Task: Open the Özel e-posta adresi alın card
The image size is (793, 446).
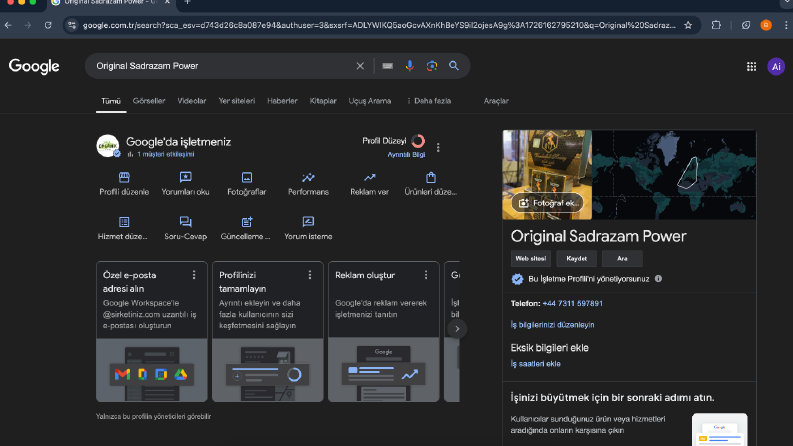Action: [152, 332]
